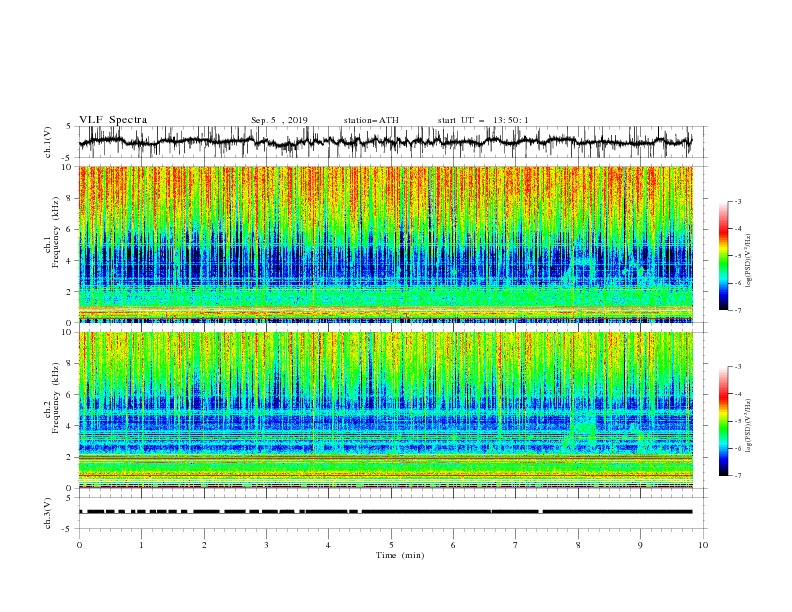The height and width of the screenshot is (612, 792).
Task: Click time axis tick label "1"
Action: click(141, 545)
